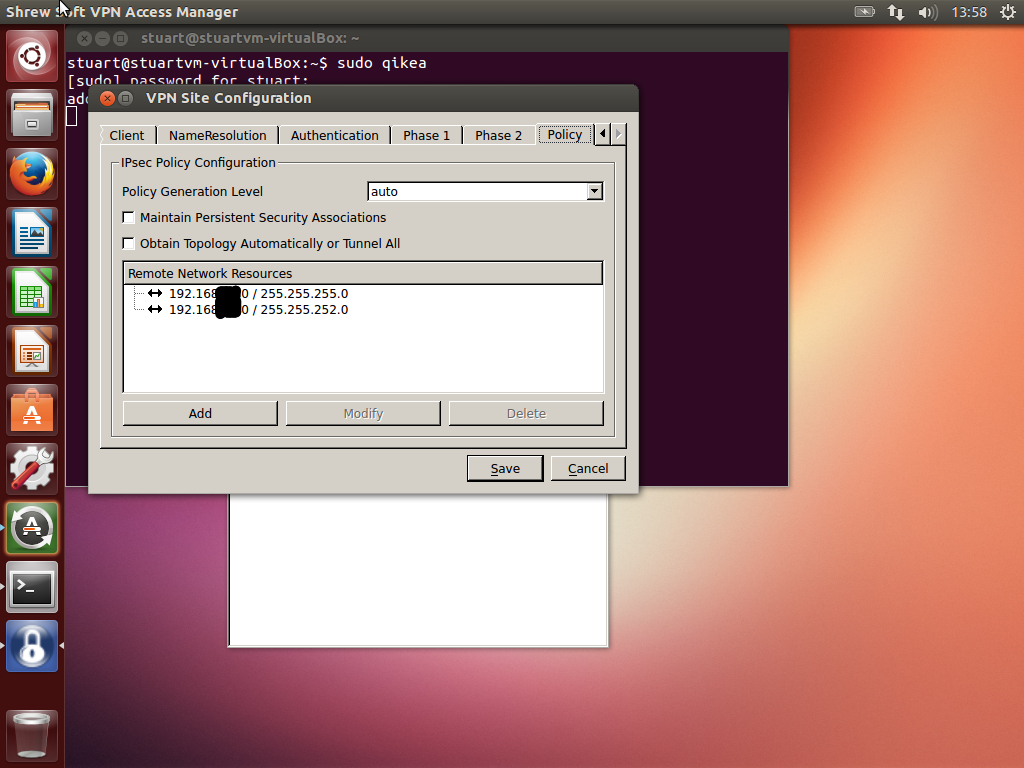Open LibreOffice Writer from the launcher

pos(32,233)
